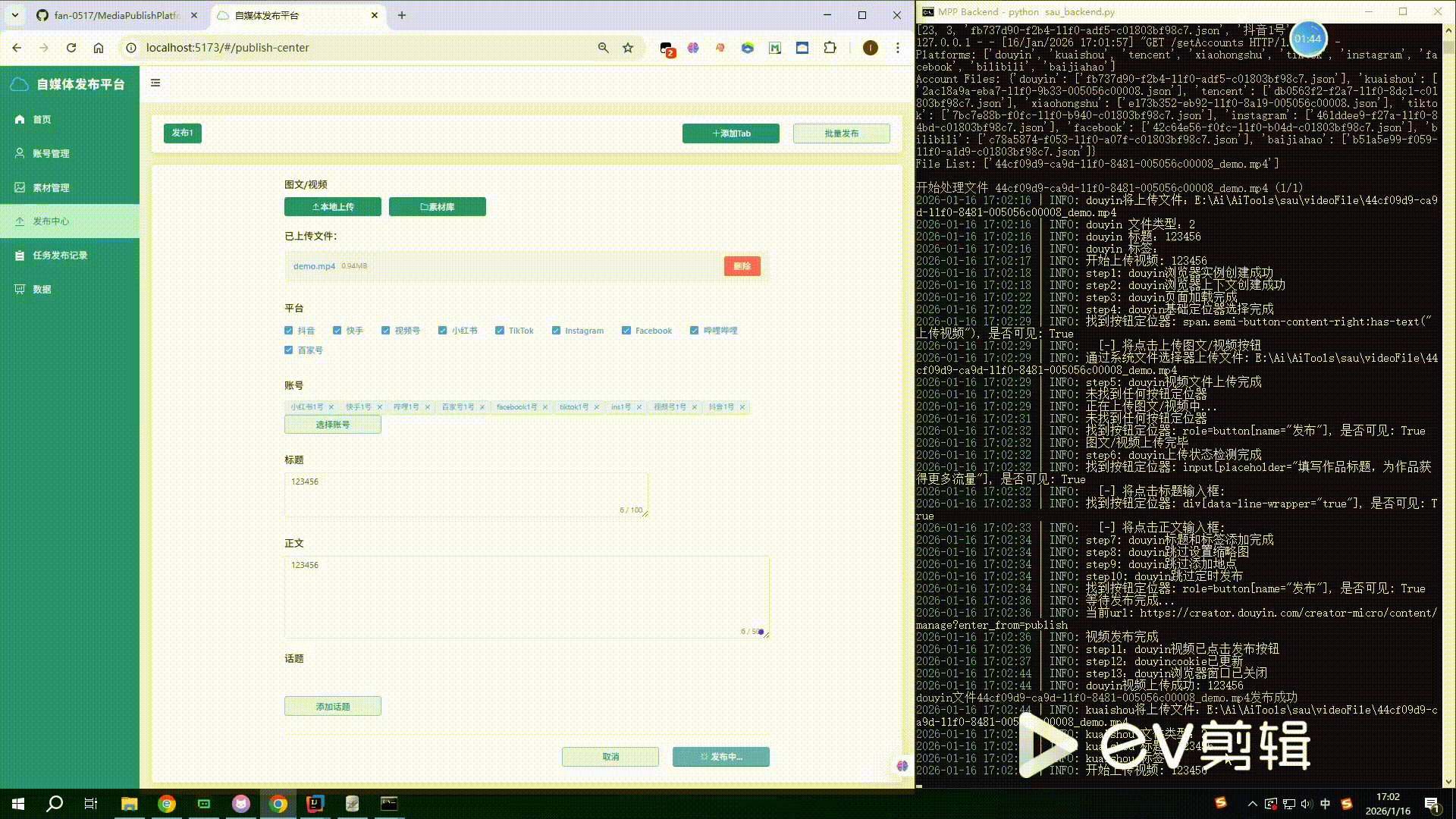
Task: Open the browser extensions puzzle icon
Action: click(830, 48)
